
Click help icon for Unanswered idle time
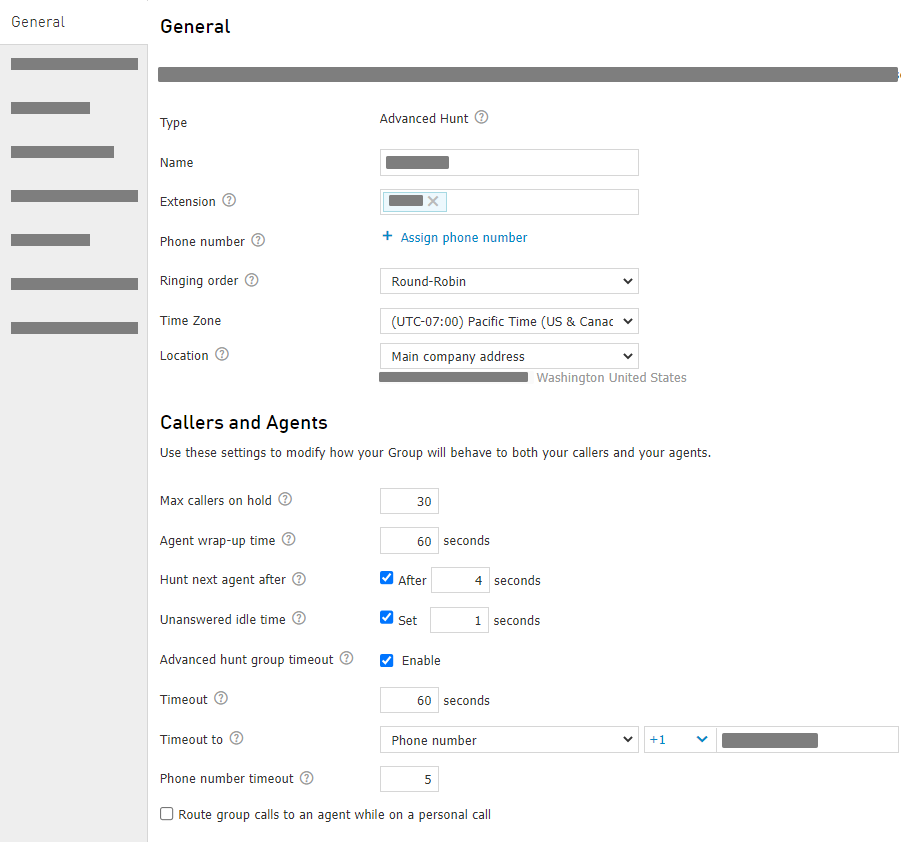tap(298, 619)
